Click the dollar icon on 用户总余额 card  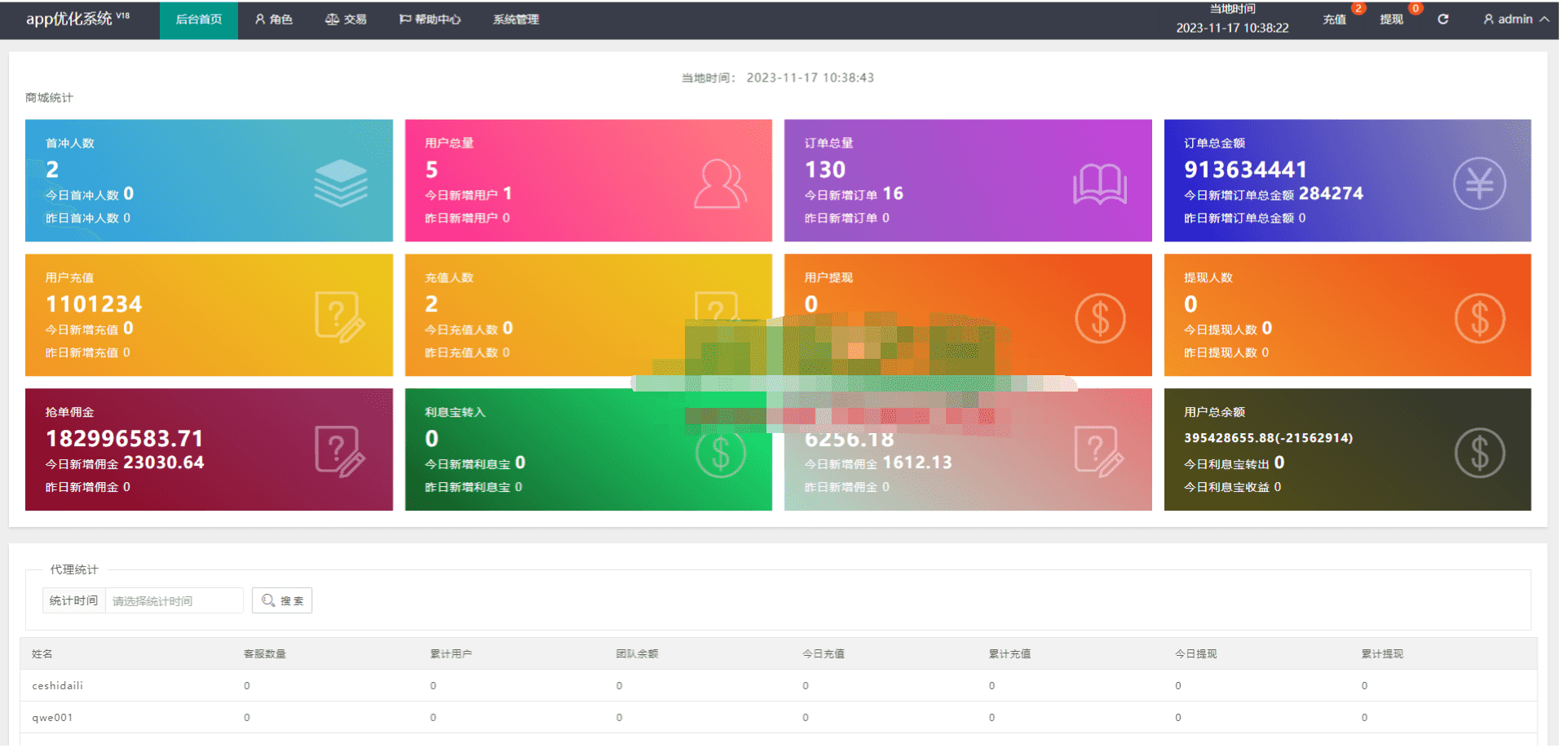[x=1478, y=453]
